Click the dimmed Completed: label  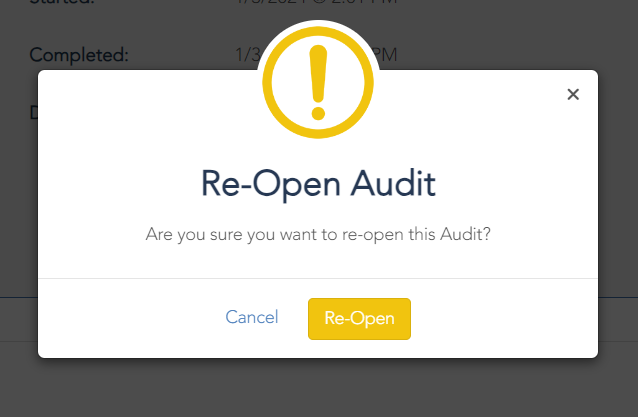pos(79,55)
